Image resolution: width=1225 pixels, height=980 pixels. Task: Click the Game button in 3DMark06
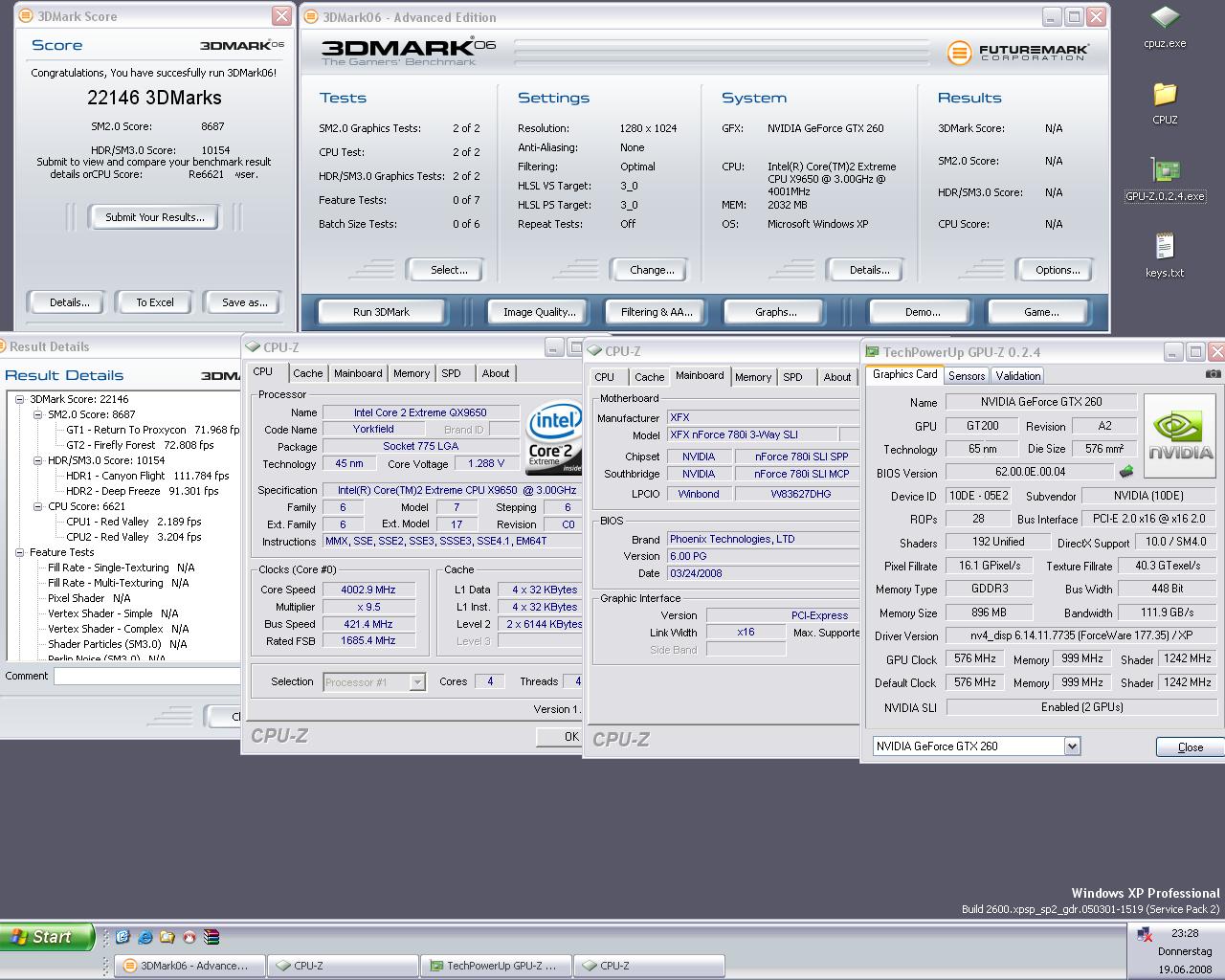coord(1041,312)
